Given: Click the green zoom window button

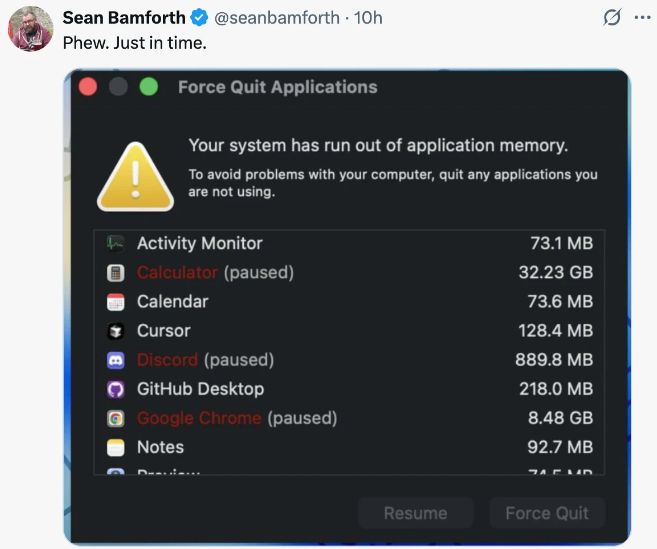Looking at the screenshot, I should tap(149, 87).
